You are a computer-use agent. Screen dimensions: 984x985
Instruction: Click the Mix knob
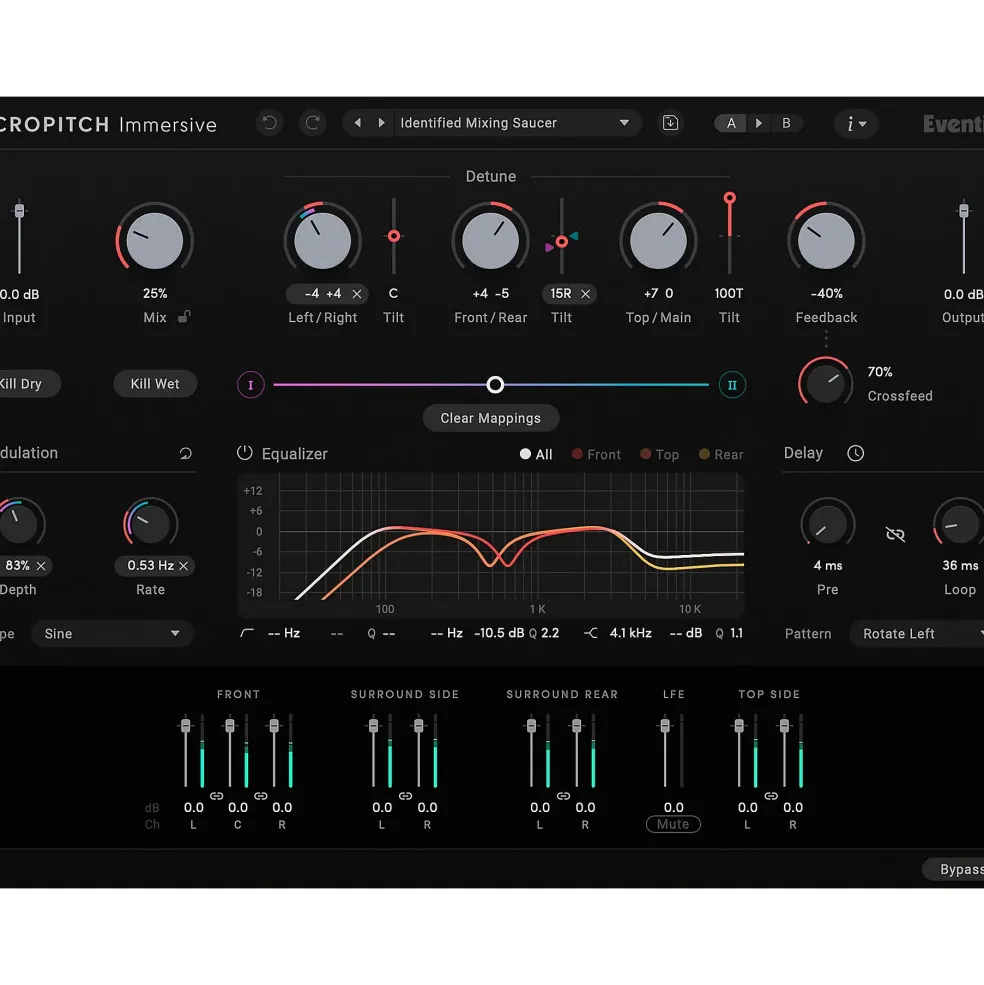(155, 241)
